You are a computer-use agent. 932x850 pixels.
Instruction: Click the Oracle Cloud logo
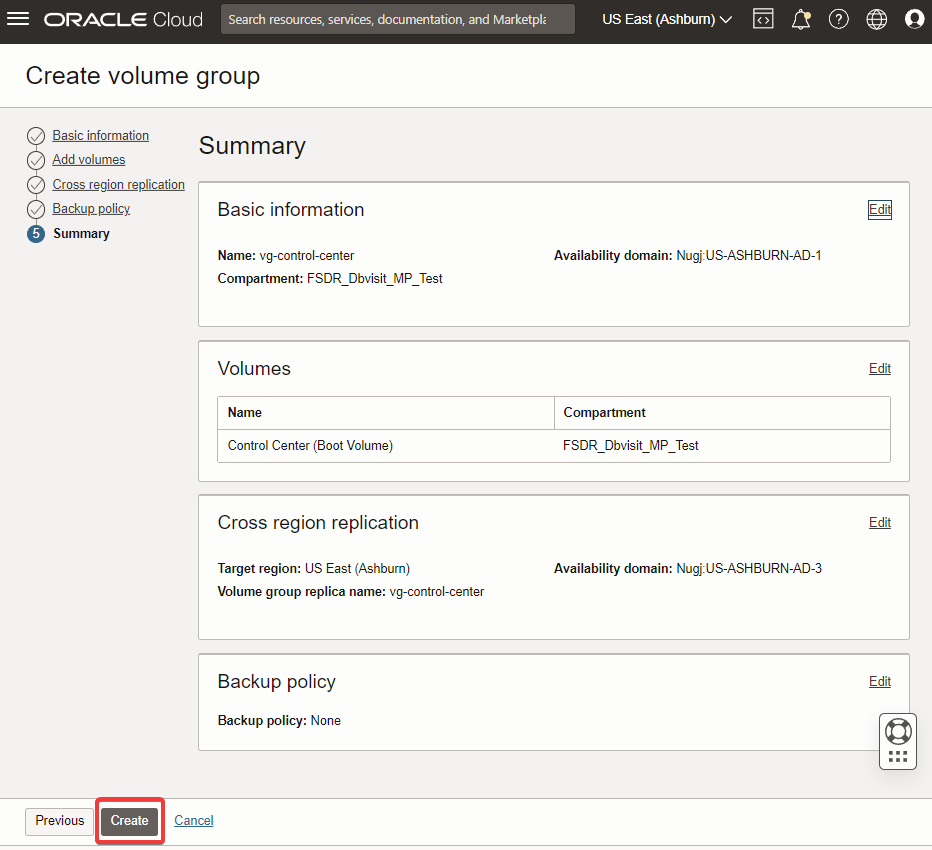point(123,20)
